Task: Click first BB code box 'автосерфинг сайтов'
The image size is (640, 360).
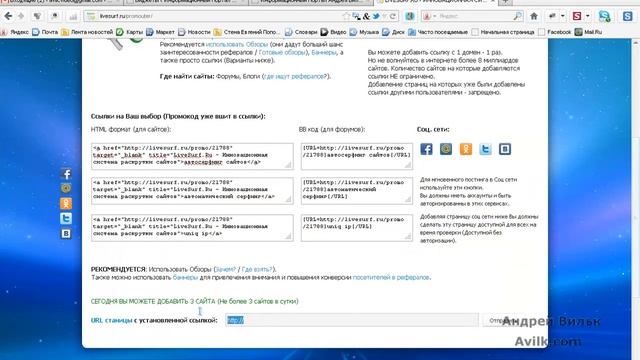Action: coord(357,156)
